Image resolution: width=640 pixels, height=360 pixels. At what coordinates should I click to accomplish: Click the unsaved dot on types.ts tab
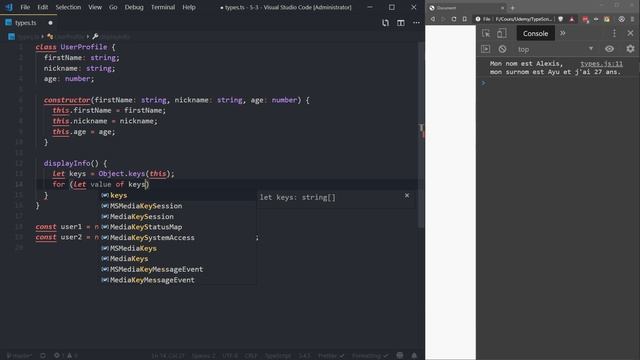(x=50, y=23)
